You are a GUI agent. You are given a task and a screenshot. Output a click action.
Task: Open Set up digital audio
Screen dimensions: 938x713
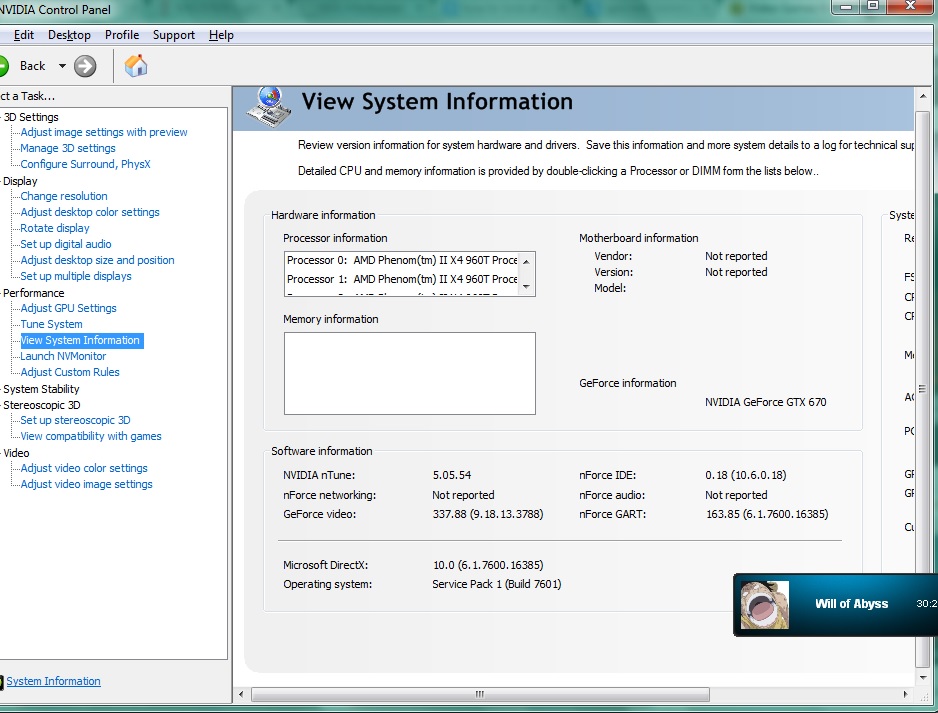click(66, 244)
